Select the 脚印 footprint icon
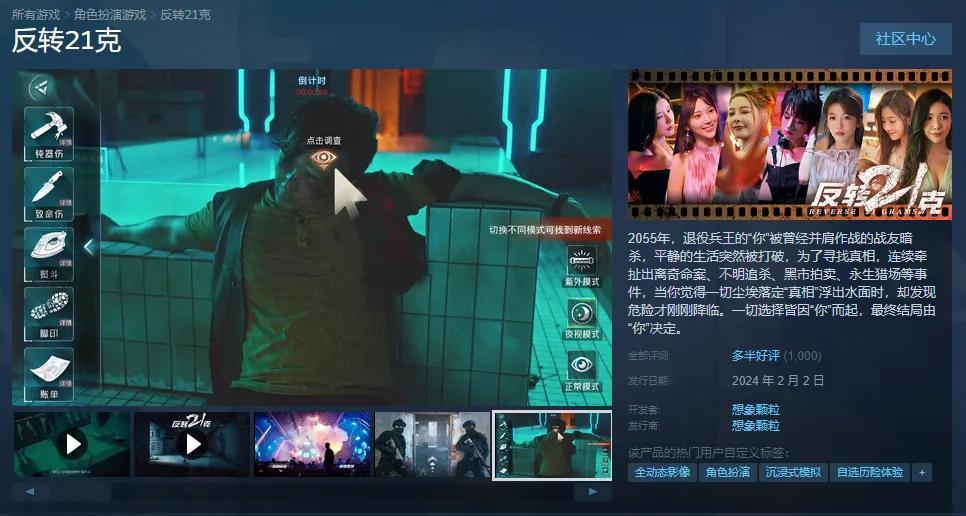966x516 pixels. (x=49, y=313)
